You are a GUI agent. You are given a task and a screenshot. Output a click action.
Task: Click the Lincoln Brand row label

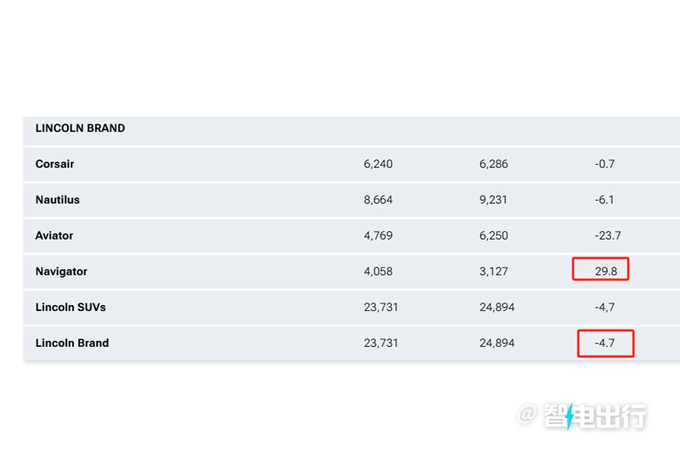(x=72, y=343)
